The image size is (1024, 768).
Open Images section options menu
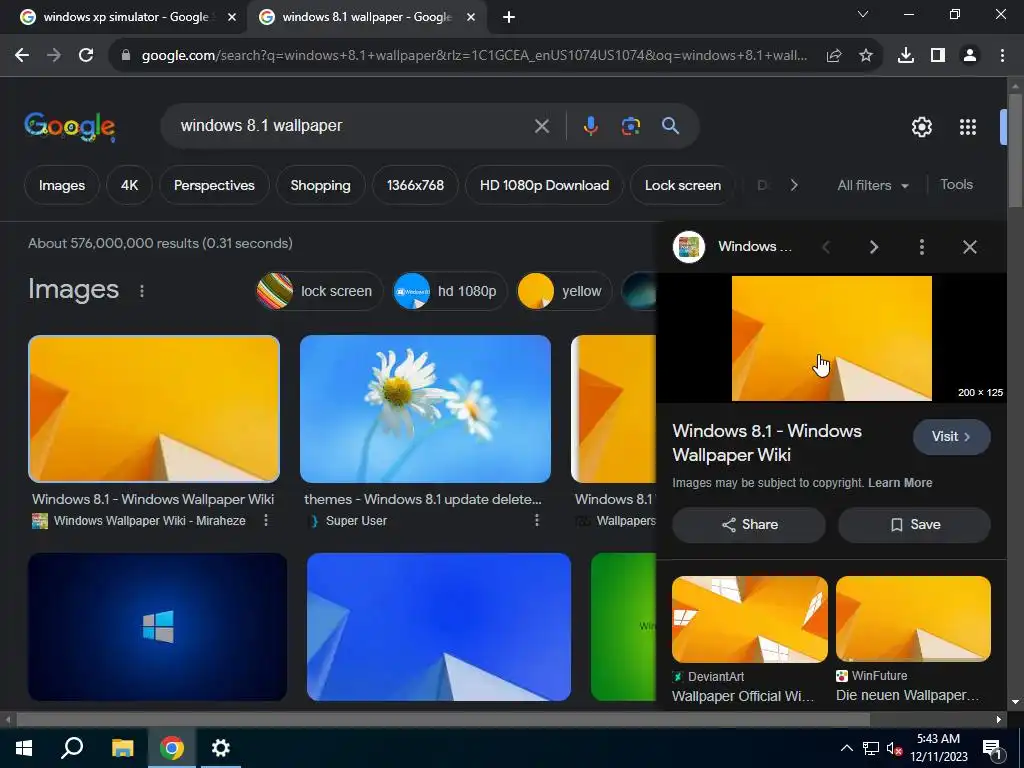click(x=142, y=291)
